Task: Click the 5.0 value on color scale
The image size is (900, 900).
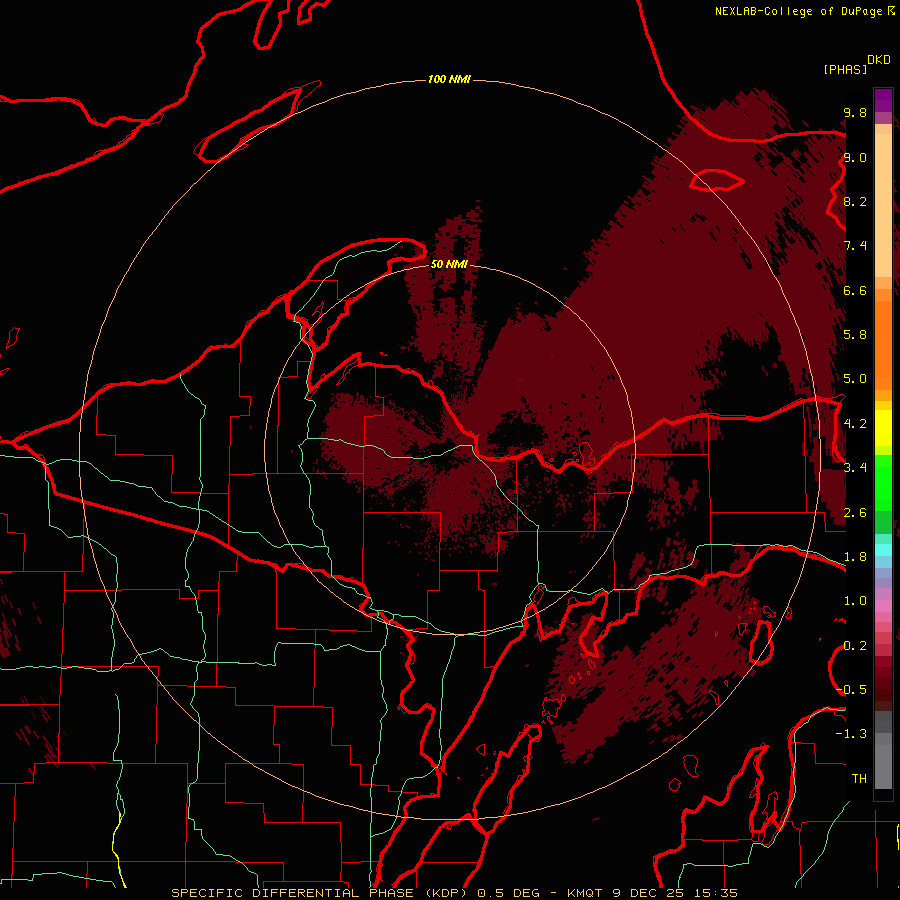Action: point(855,379)
